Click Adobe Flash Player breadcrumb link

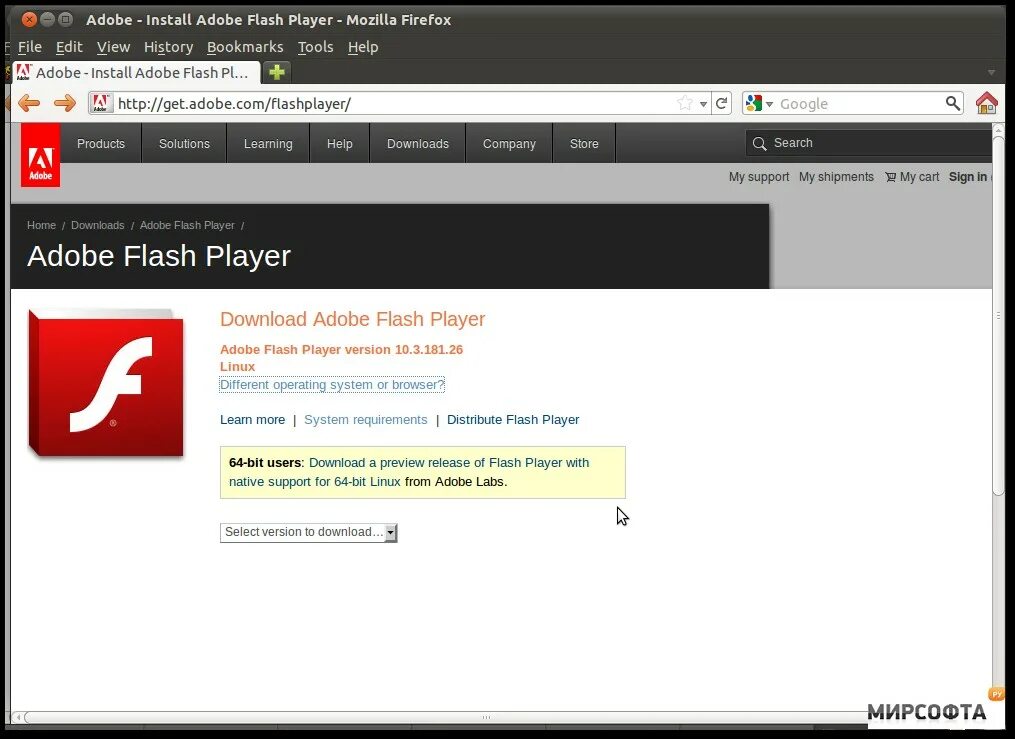pyautogui.click(x=187, y=225)
